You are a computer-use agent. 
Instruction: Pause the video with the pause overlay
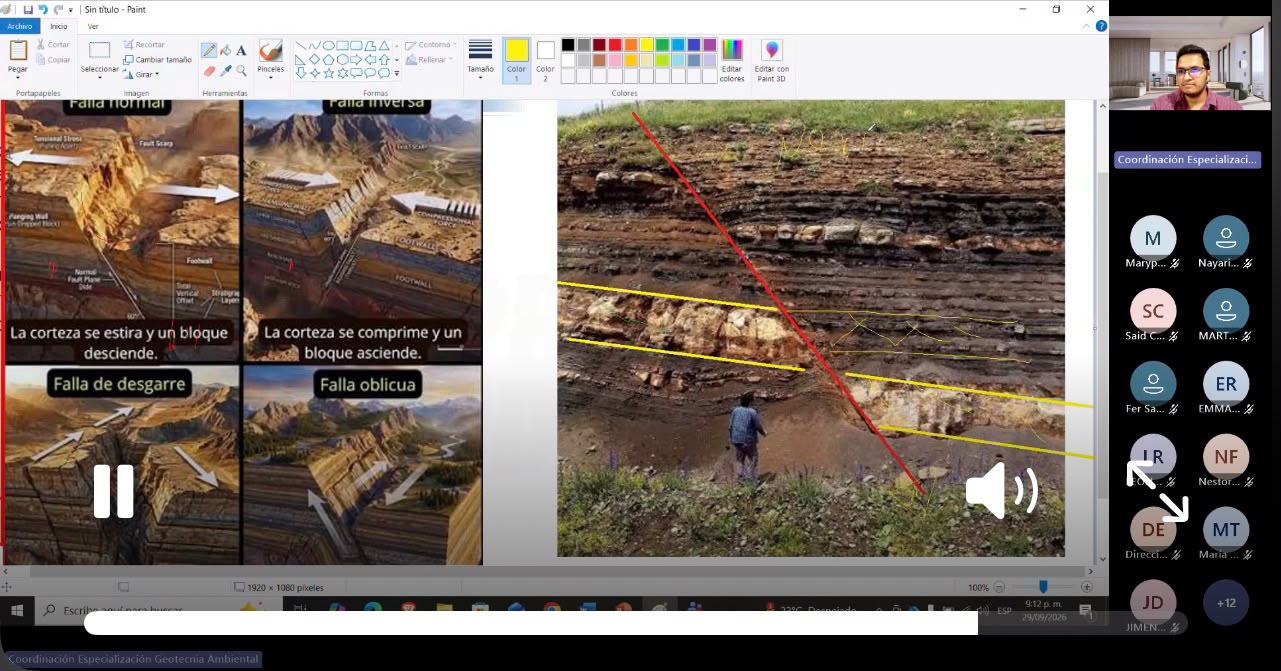[114, 491]
